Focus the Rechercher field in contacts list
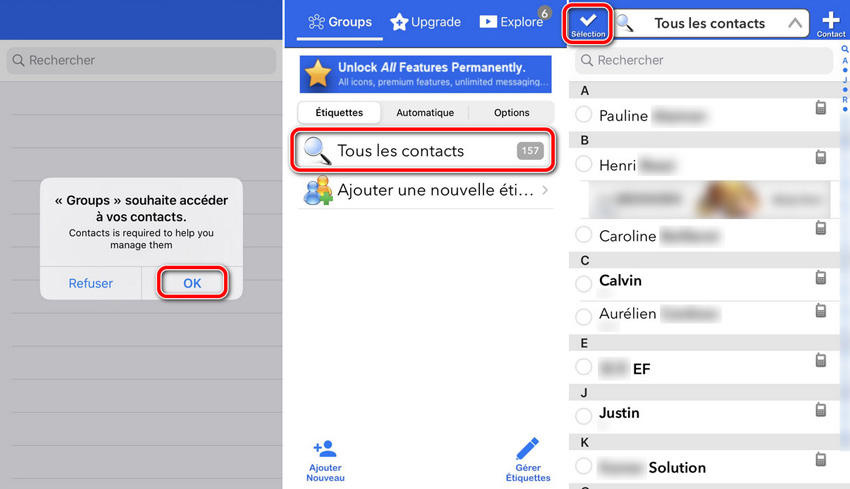 coord(704,60)
